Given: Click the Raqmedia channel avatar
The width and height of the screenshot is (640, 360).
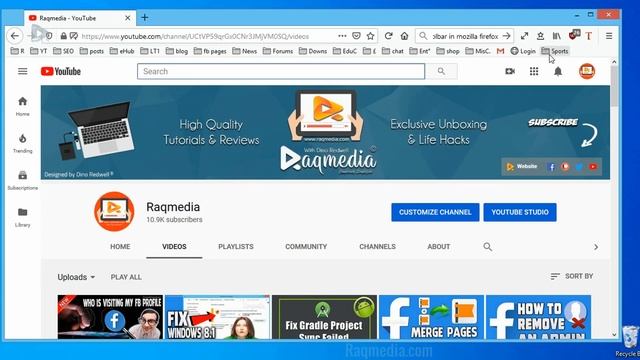Looking at the screenshot, I should pos(114,211).
